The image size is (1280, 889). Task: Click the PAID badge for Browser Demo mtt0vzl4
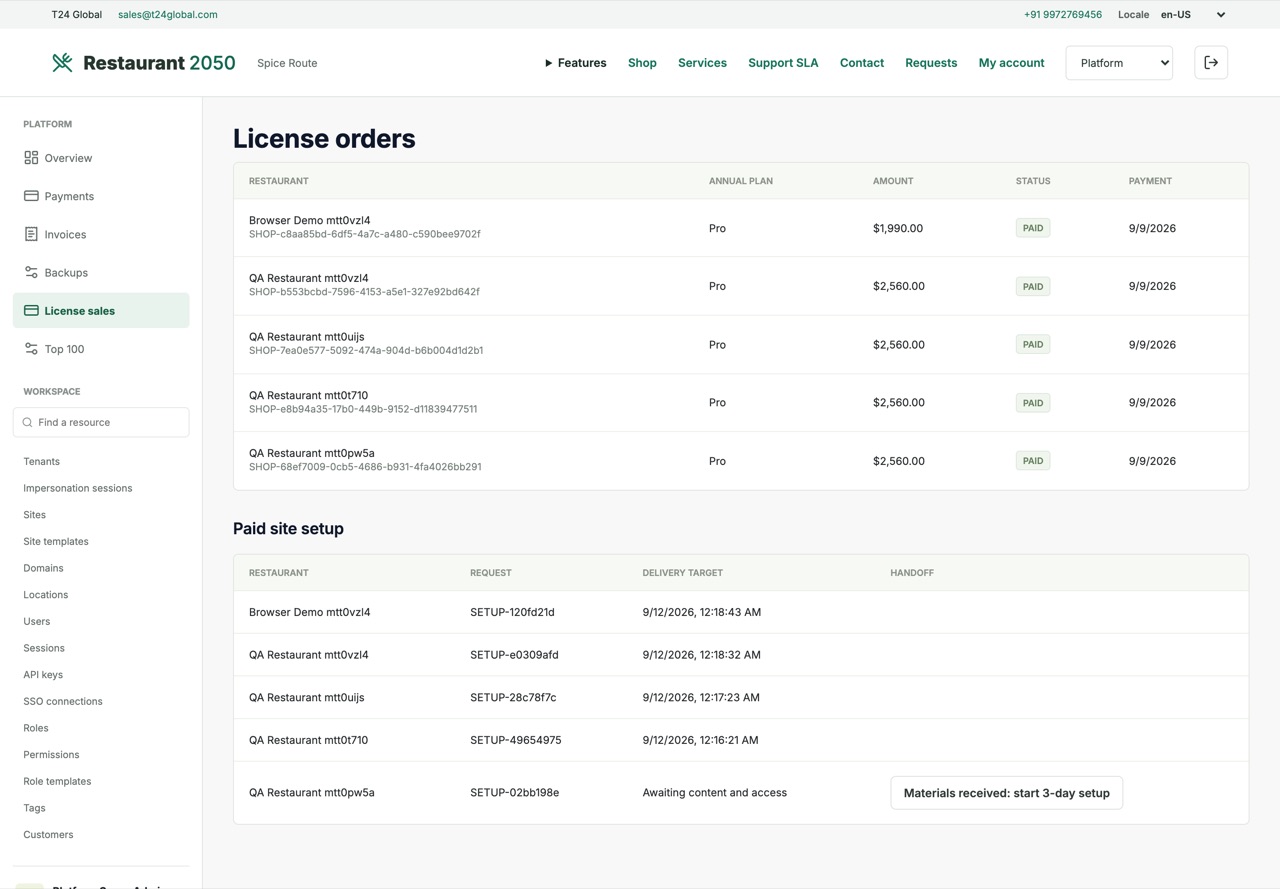pos(1033,228)
